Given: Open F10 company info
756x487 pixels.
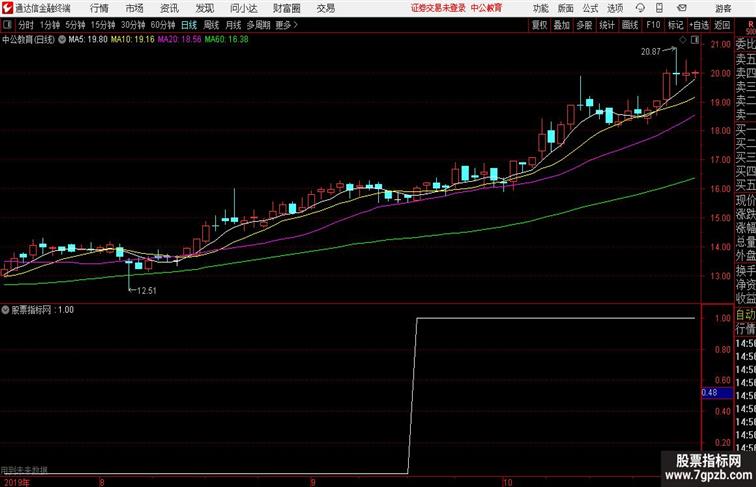Looking at the screenshot, I should click(653, 25).
